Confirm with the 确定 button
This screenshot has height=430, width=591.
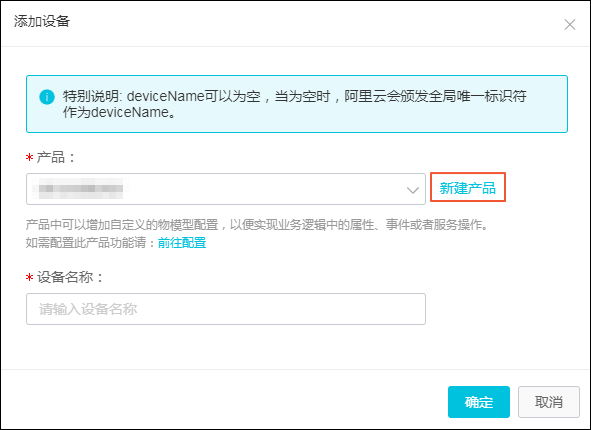click(x=479, y=402)
